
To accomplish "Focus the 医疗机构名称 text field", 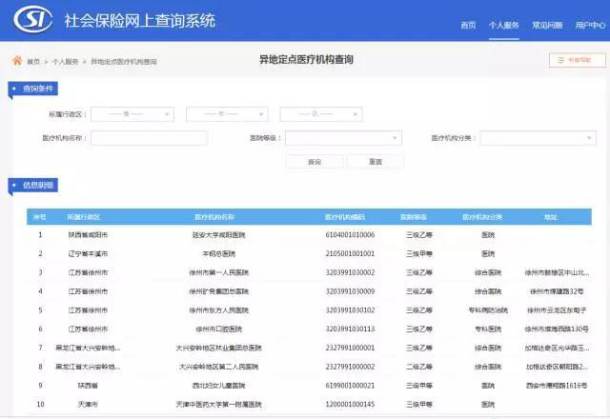I will pyautogui.click(x=149, y=138).
